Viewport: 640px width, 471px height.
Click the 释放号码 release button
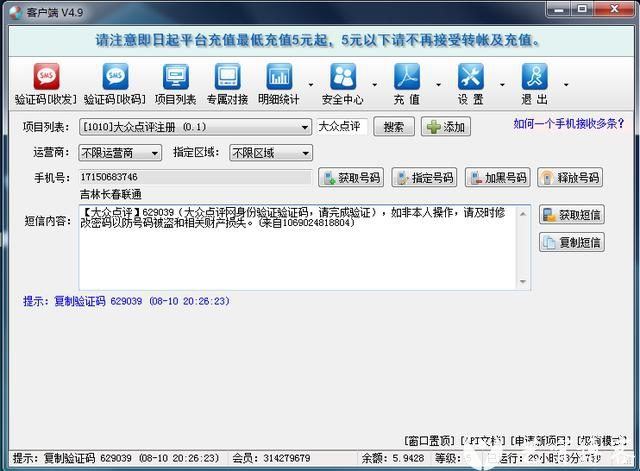click(570, 178)
